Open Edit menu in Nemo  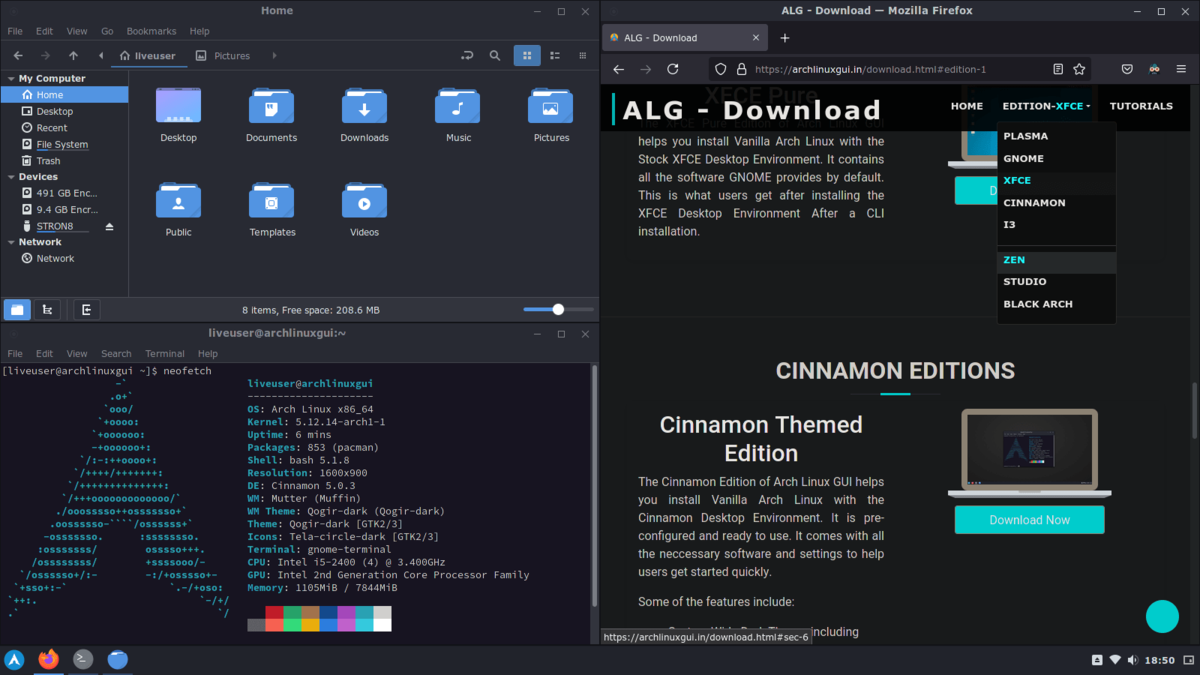click(44, 32)
